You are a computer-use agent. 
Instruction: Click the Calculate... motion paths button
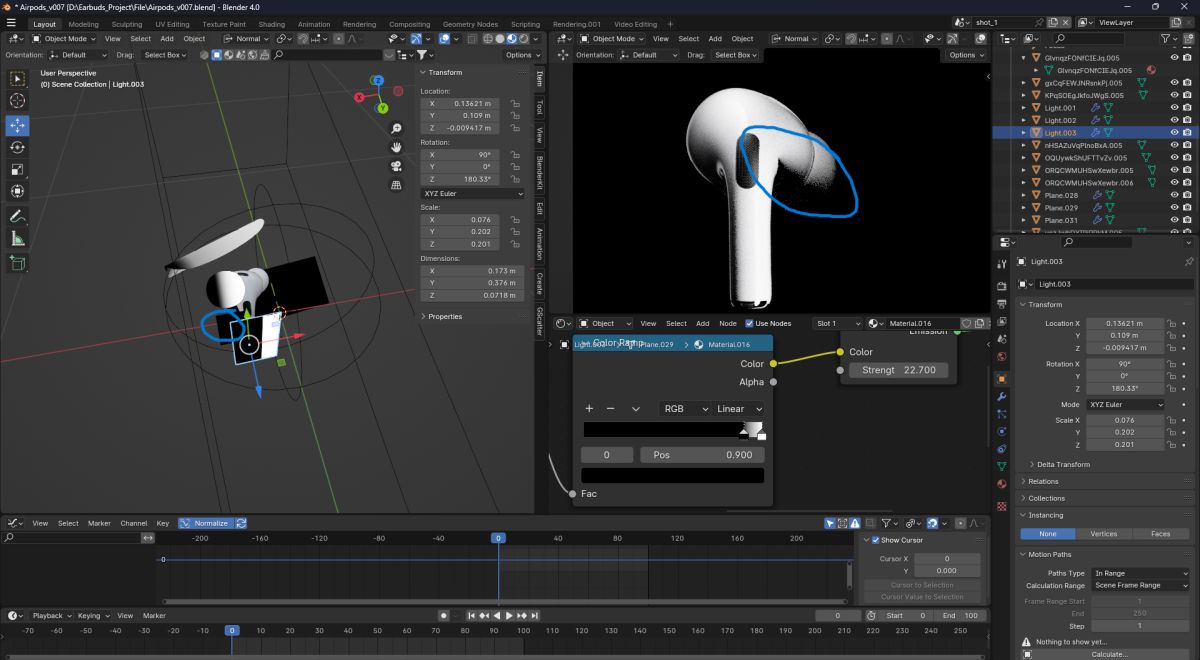point(1108,654)
